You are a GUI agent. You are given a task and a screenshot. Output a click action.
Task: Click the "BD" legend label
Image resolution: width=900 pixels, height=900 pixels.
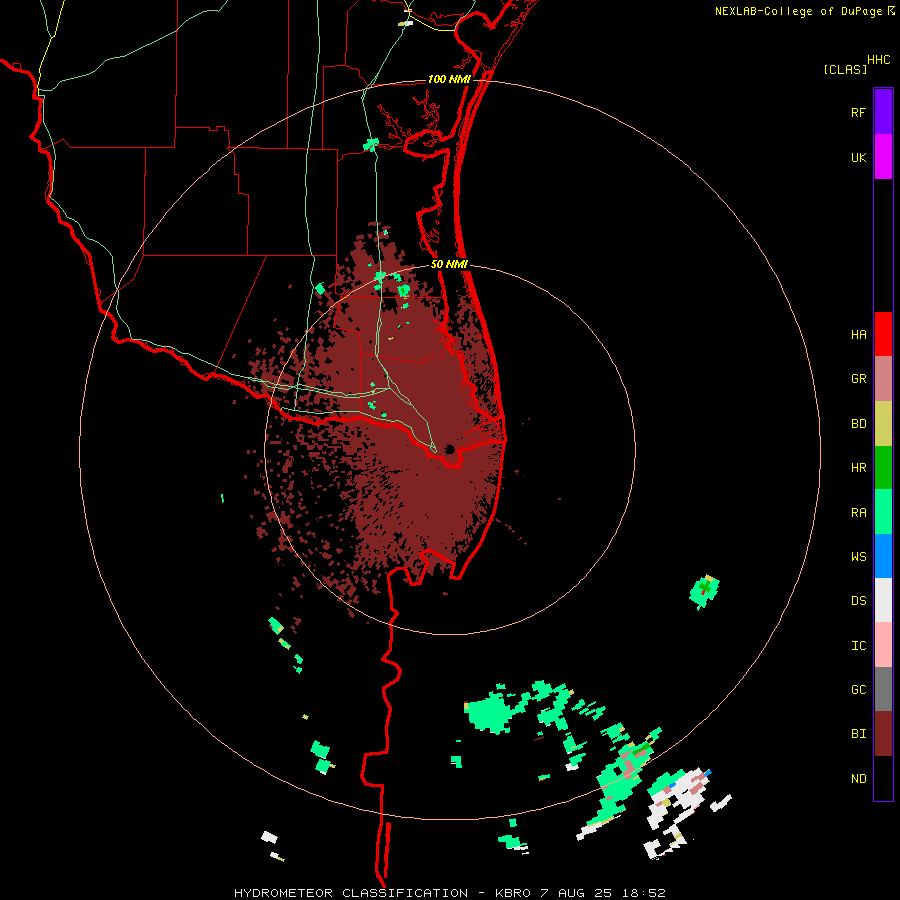[858, 424]
